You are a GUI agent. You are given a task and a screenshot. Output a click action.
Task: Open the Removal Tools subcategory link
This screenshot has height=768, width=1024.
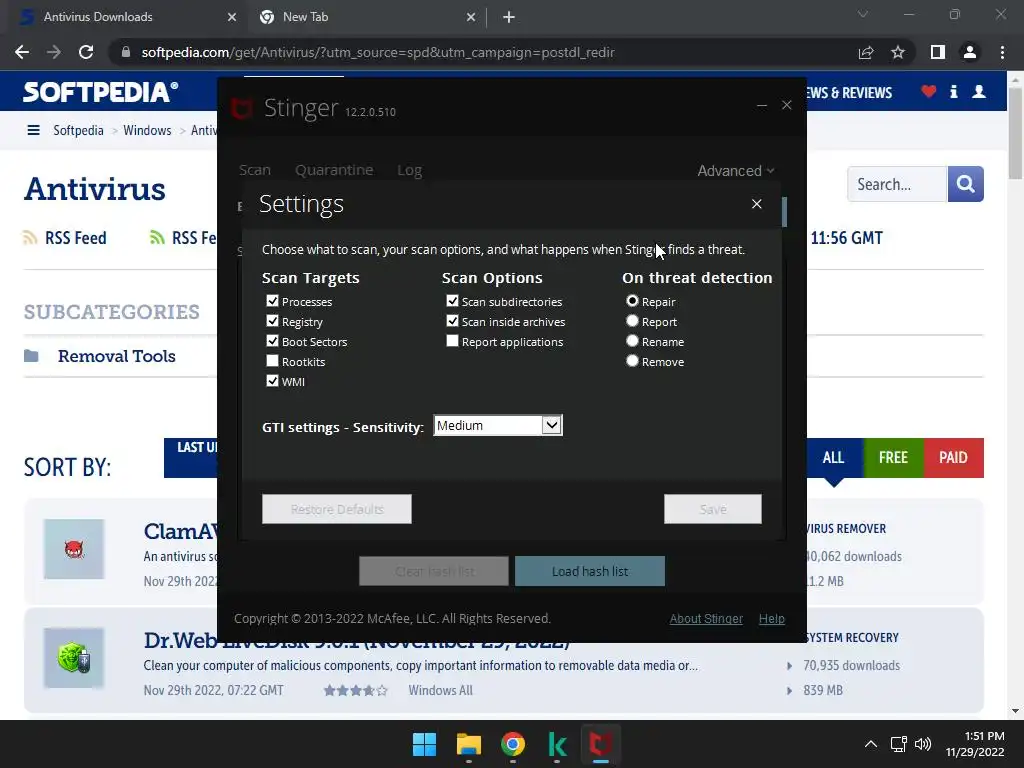(x=117, y=356)
